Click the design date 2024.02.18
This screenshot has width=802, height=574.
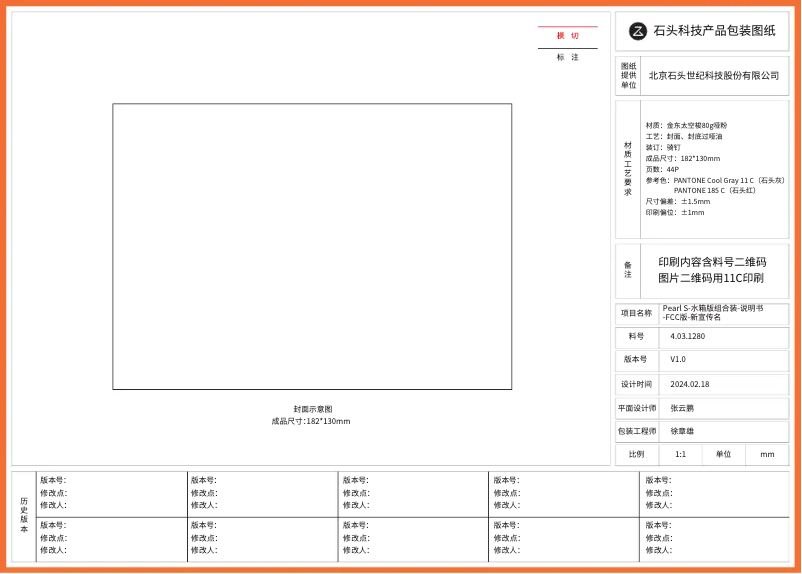point(690,384)
